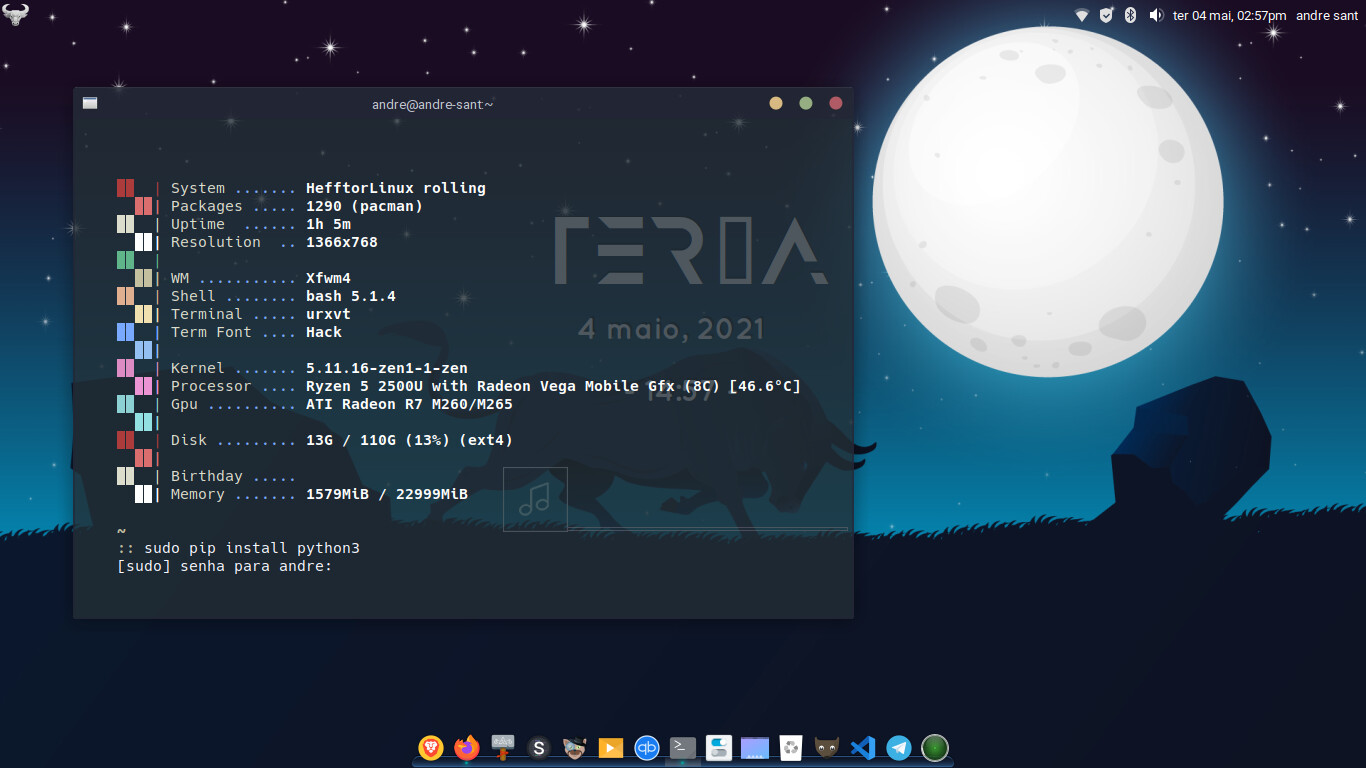Launch Visual Studio Code from the dock
Image resolution: width=1366 pixels, height=768 pixels.
click(x=863, y=747)
